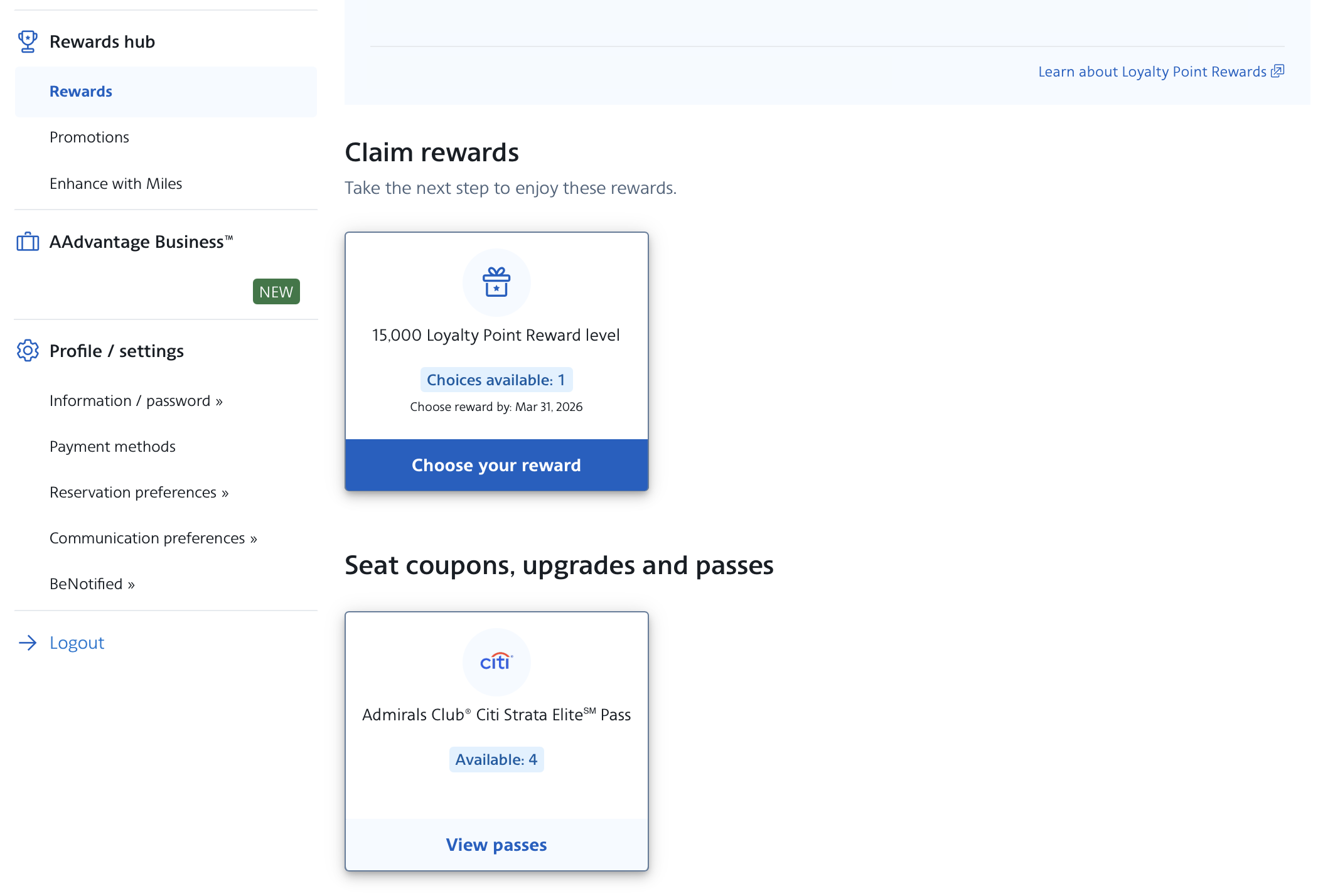Open the Profile / settings heading
This screenshot has height=896, width=1318.
(x=117, y=351)
